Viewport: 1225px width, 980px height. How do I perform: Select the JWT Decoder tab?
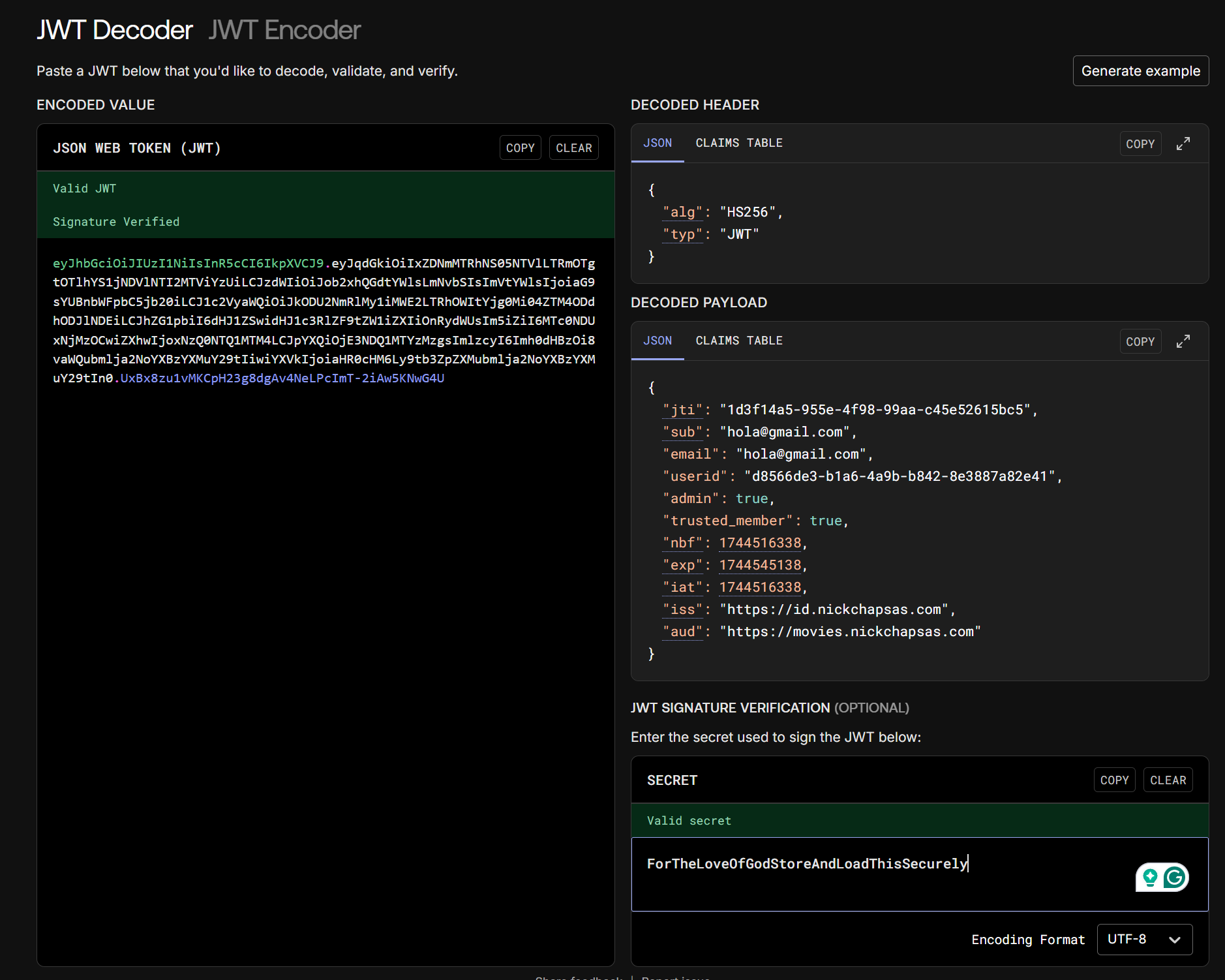click(115, 30)
